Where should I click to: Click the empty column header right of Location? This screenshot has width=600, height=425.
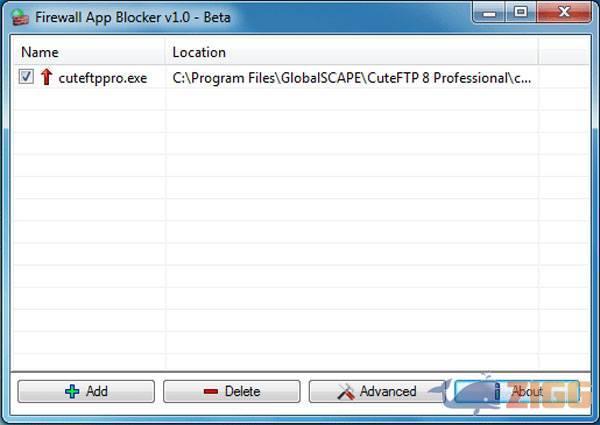[x=563, y=52]
